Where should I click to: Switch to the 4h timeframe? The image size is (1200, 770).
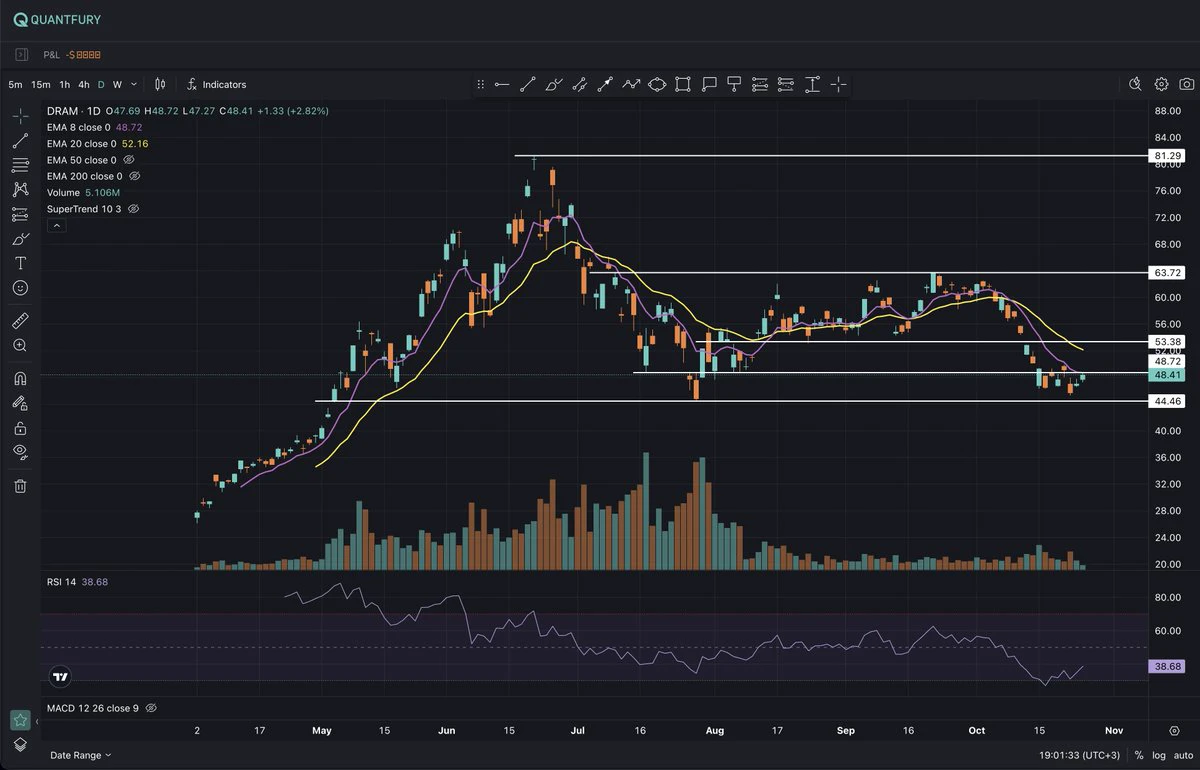84,85
